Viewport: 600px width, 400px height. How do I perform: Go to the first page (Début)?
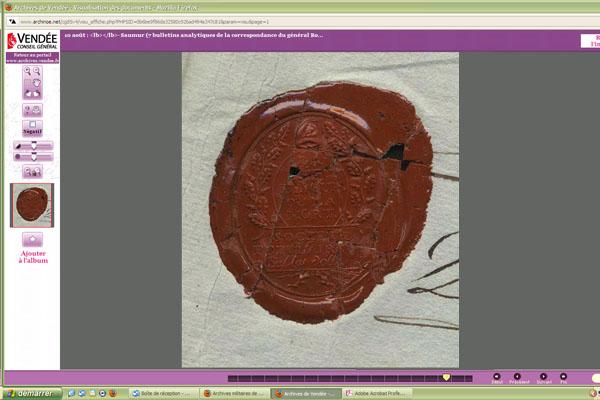(497, 378)
